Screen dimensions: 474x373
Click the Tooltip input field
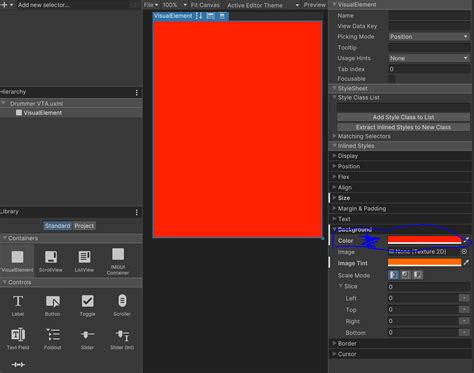[429, 48]
